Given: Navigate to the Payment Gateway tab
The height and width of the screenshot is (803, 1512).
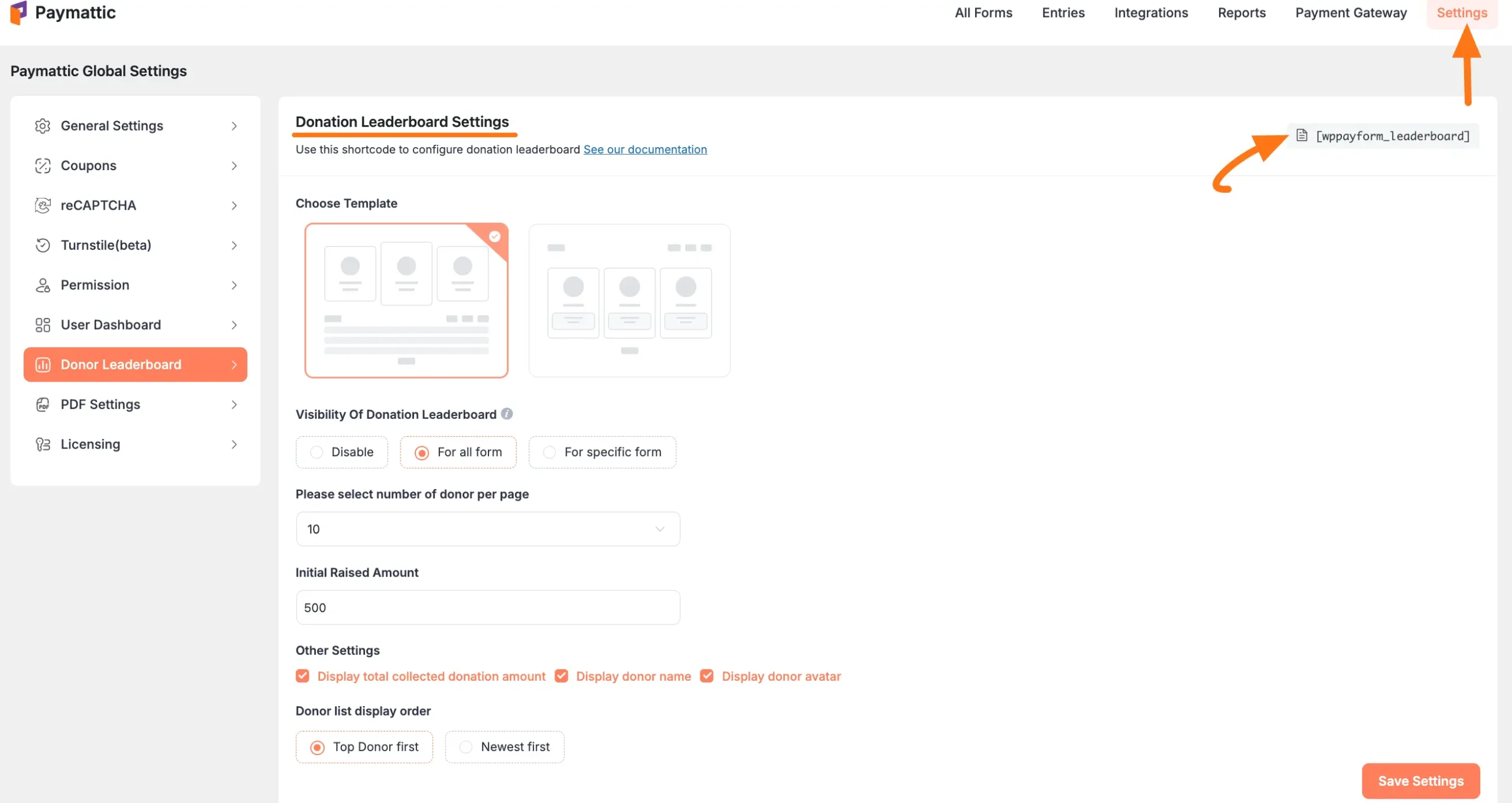Looking at the screenshot, I should pos(1351,12).
